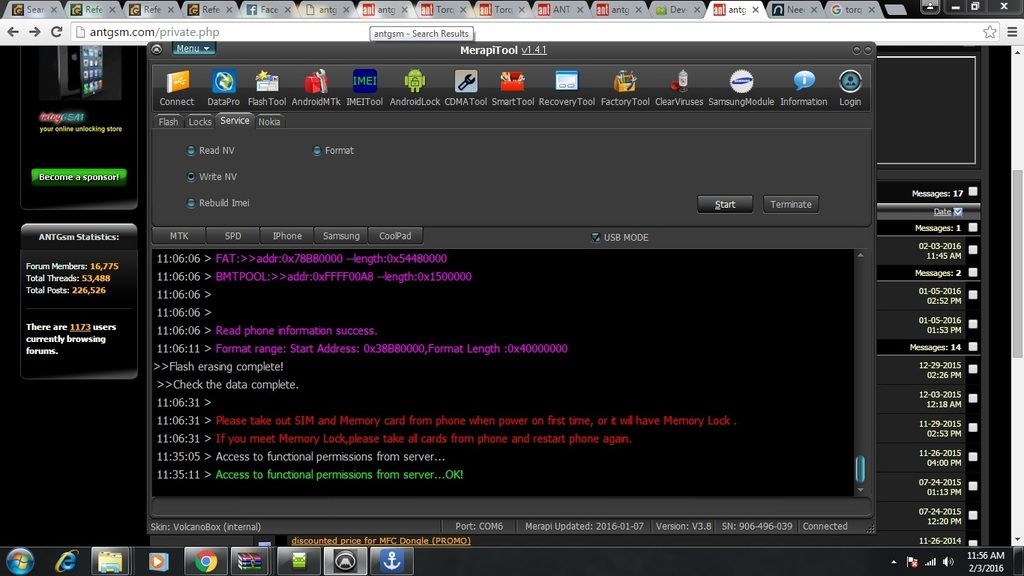The height and width of the screenshot is (576, 1024).
Task: Open the Date sort dropdown
Action: (x=958, y=212)
